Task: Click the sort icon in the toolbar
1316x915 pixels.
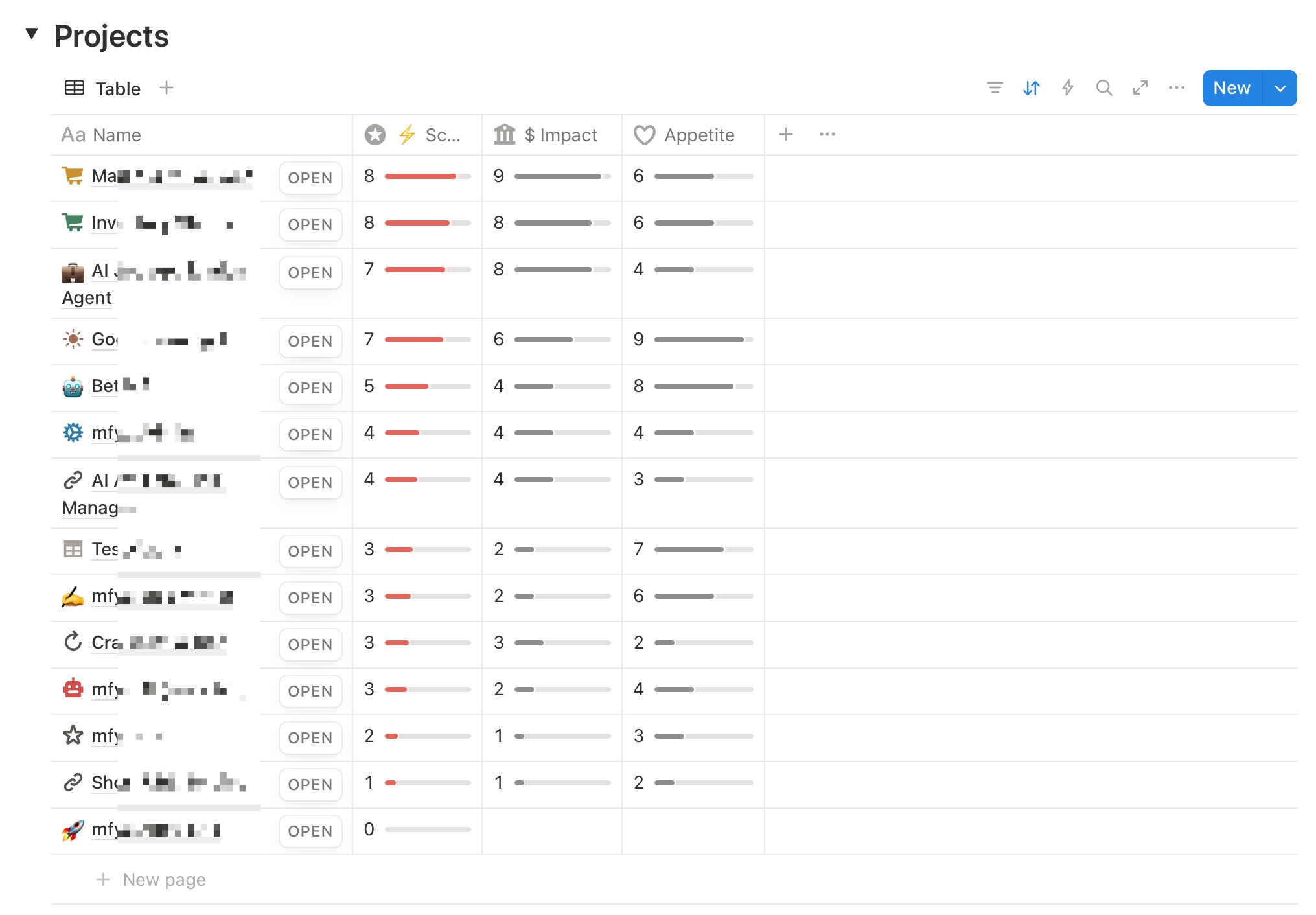Action: (1031, 88)
